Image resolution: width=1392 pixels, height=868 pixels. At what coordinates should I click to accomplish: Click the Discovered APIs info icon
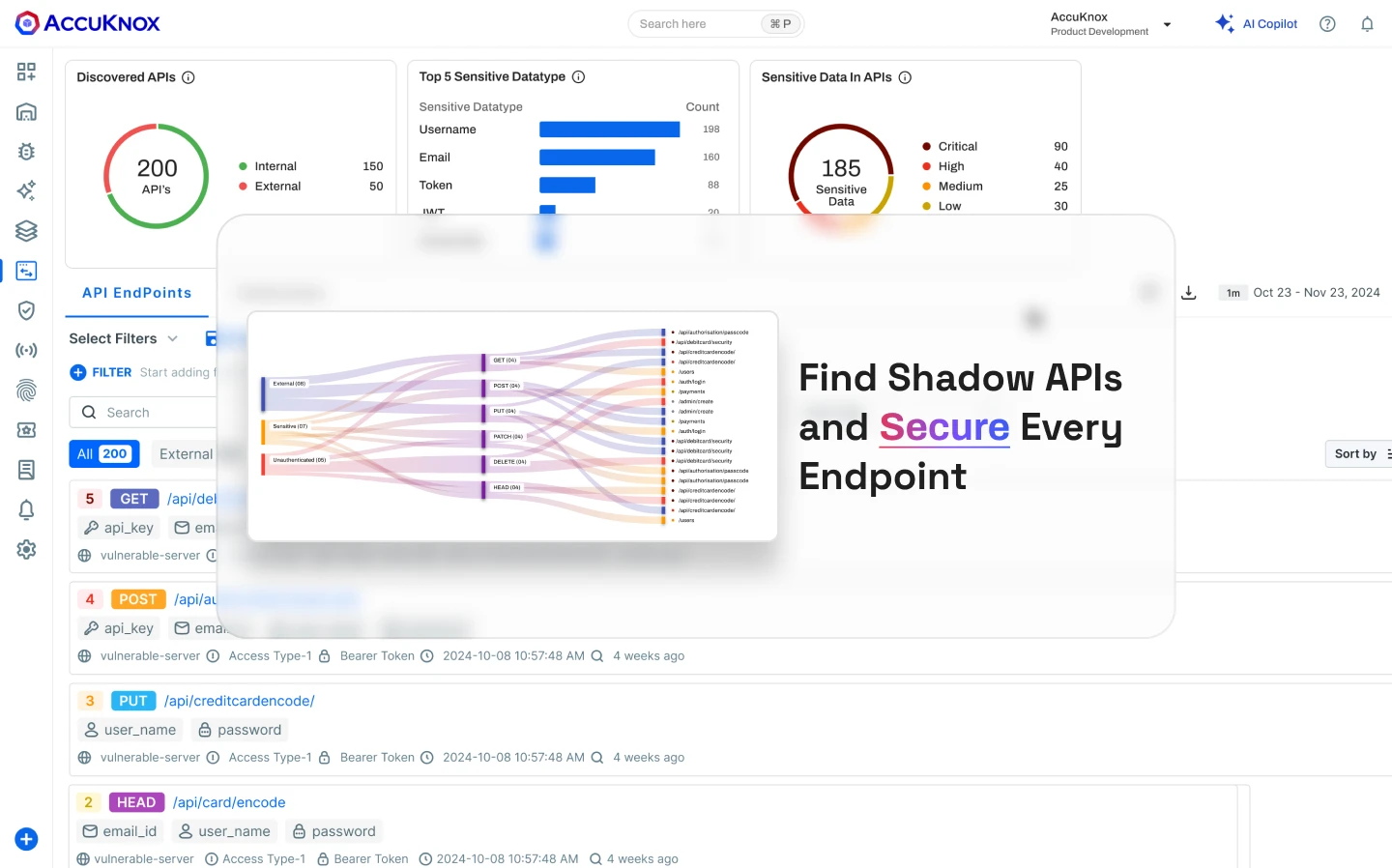(188, 77)
